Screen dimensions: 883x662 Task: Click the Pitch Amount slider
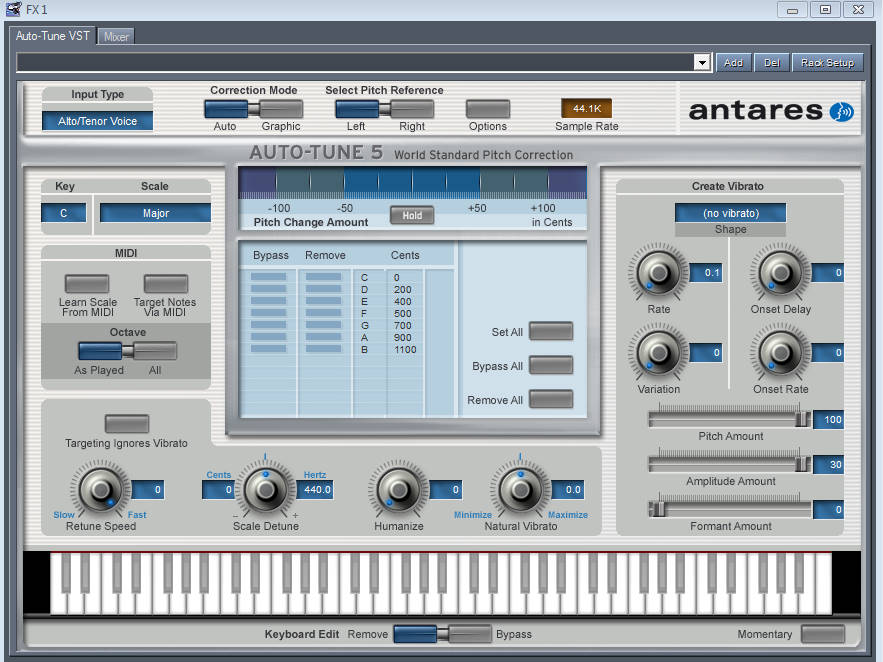click(x=730, y=419)
